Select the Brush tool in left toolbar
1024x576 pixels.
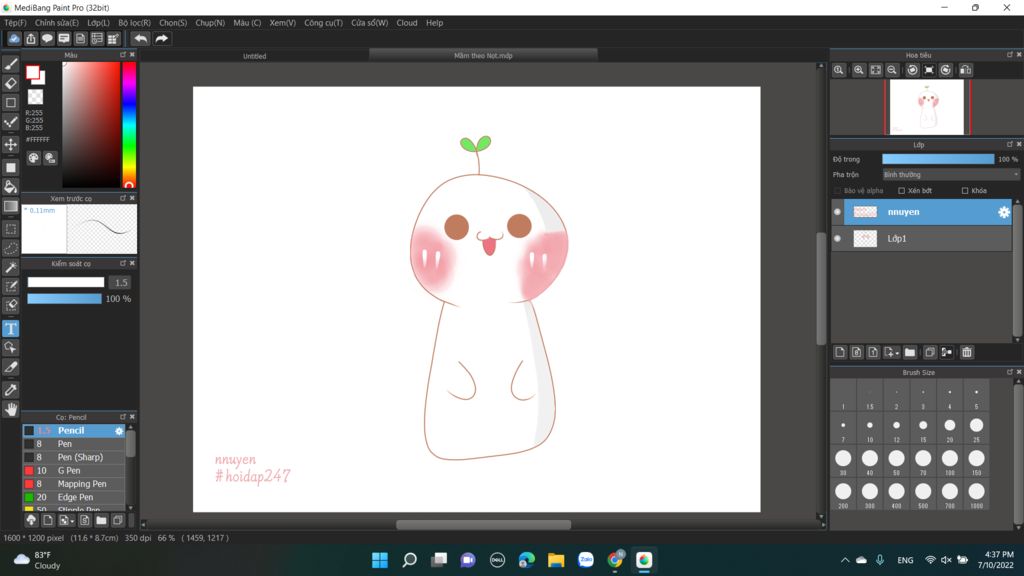click(11, 64)
